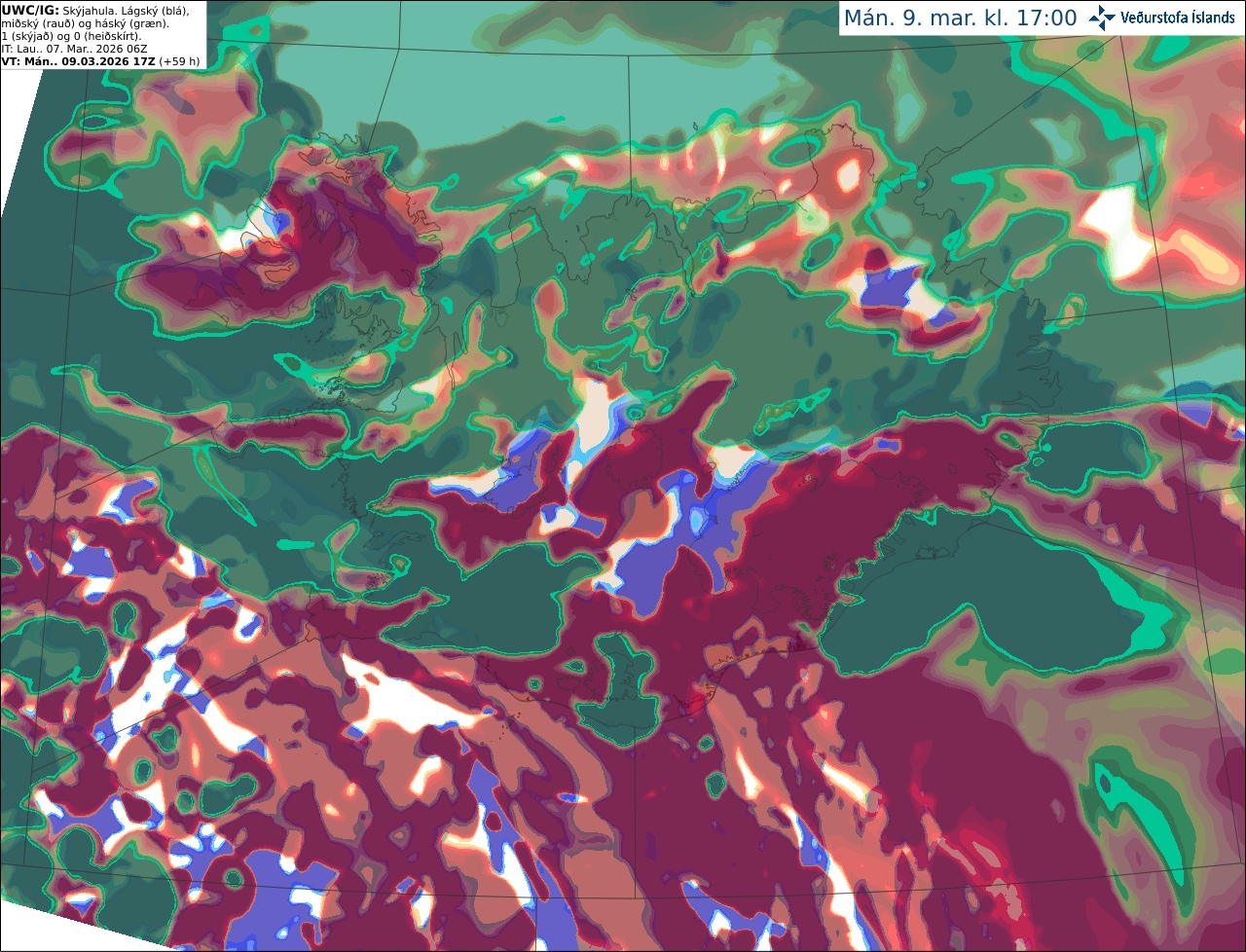Click the "(+59 h)" forecast offset
1246x952 pixels.
[x=179, y=61]
